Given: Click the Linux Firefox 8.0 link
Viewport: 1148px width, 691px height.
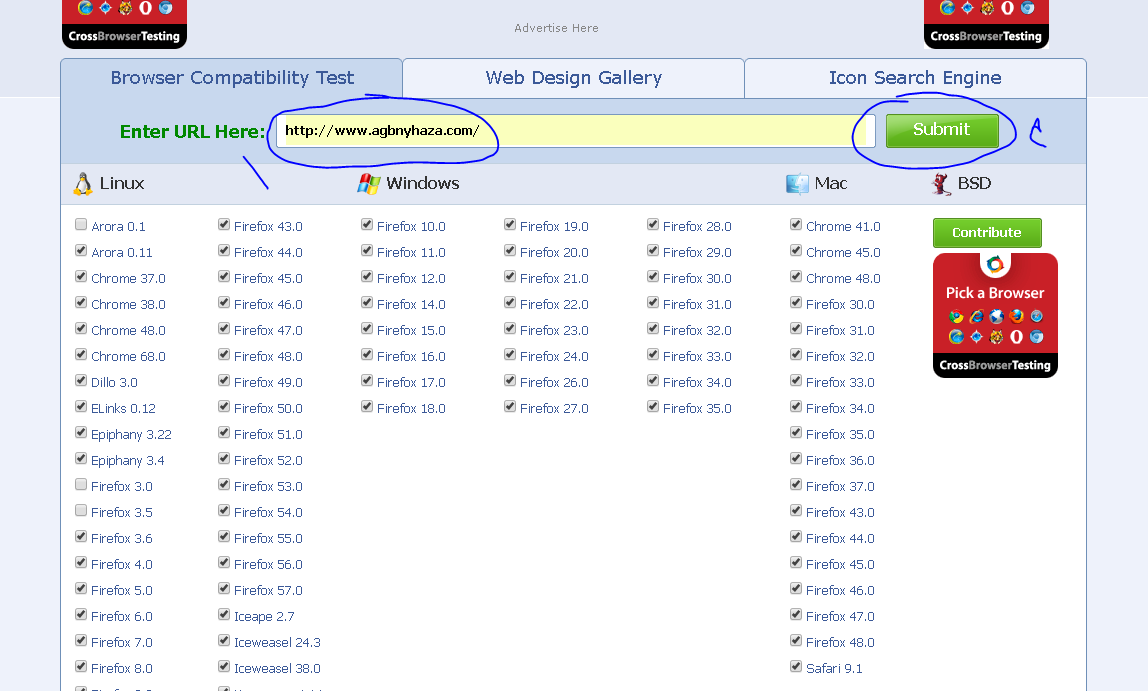Looking at the screenshot, I should pos(122,668).
